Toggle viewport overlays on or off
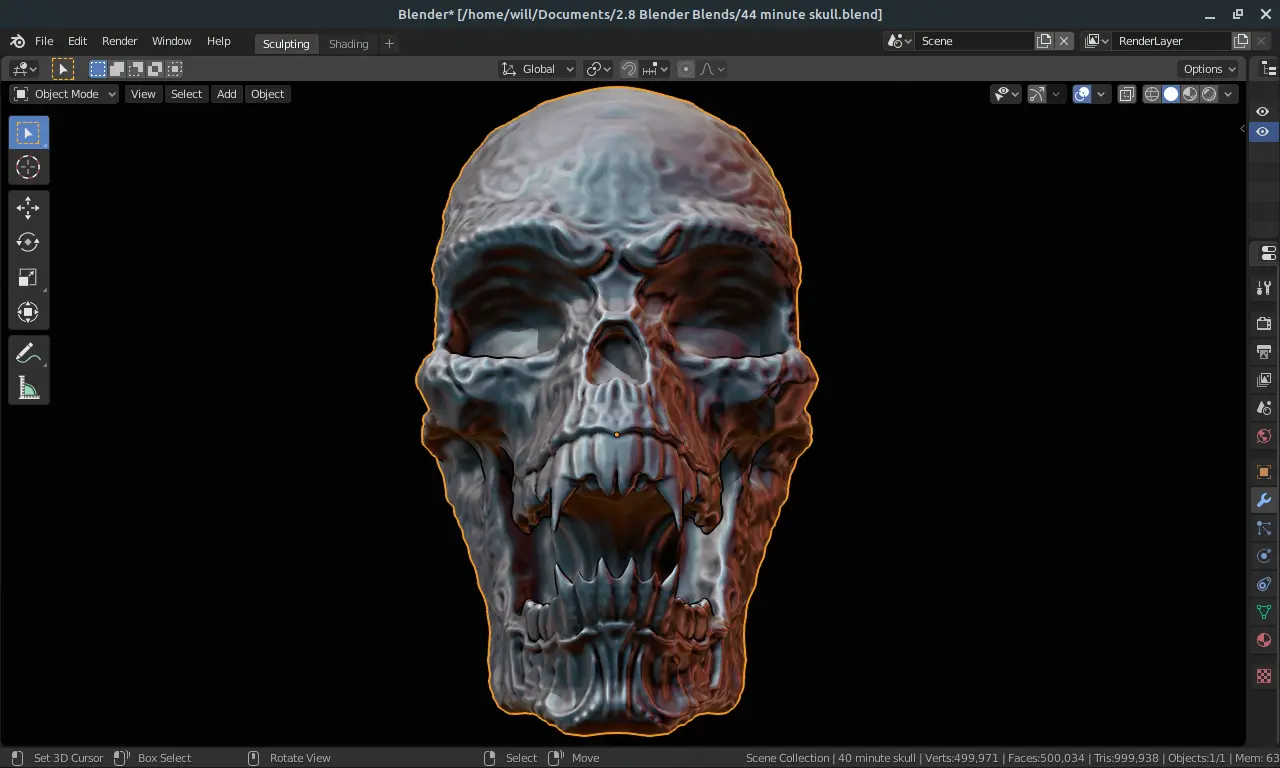1280x768 pixels. (x=1082, y=94)
